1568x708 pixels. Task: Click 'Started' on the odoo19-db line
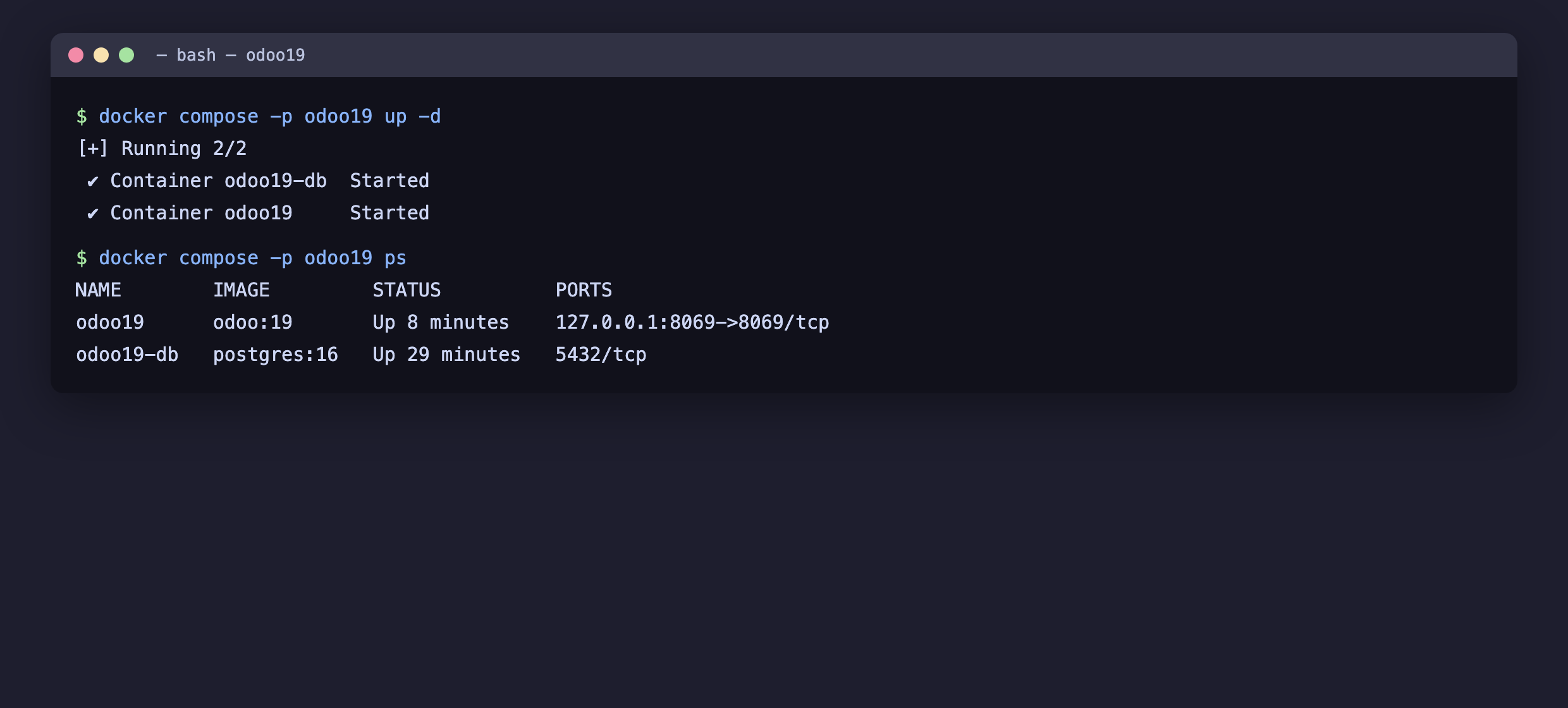[389, 181]
